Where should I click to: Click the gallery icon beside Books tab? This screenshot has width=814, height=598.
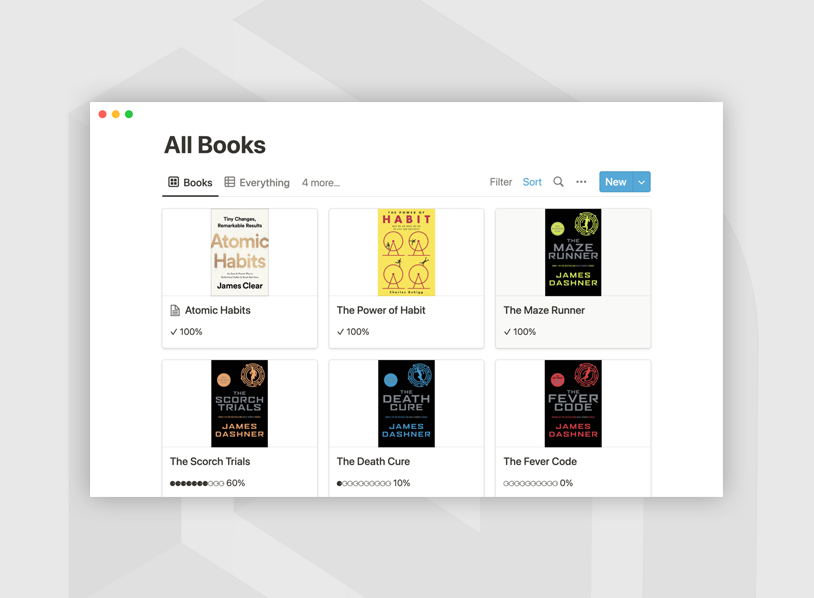173,182
